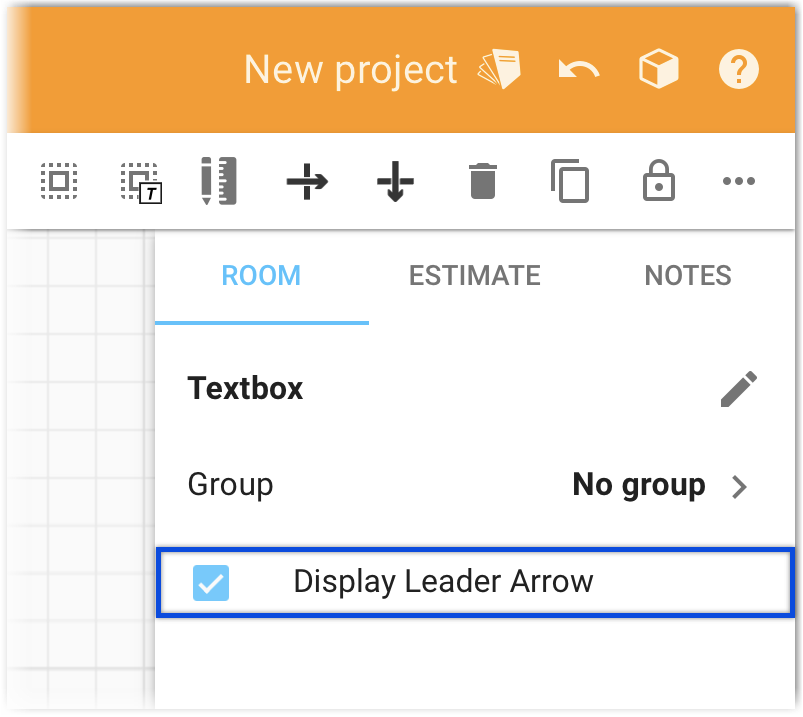
Task: Go to the NOTES tab
Action: 688,276
